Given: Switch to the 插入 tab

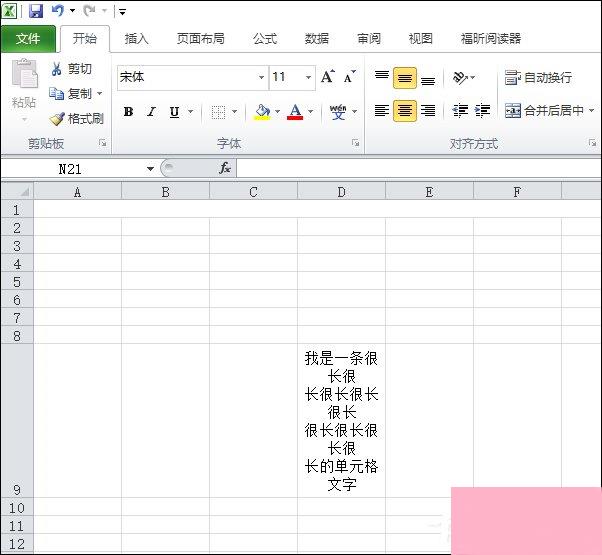Looking at the screenshot, I should tap(136, 39).
